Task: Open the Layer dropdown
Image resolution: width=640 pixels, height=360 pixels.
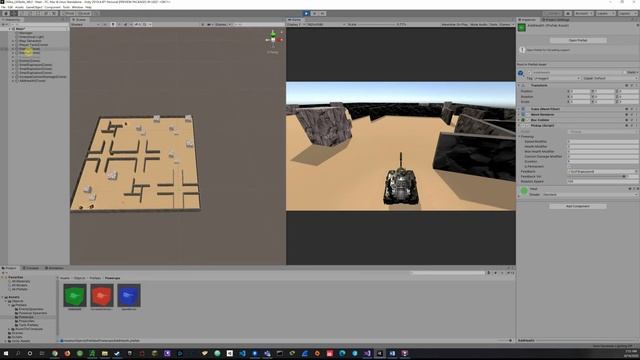Action: point(616,78)
